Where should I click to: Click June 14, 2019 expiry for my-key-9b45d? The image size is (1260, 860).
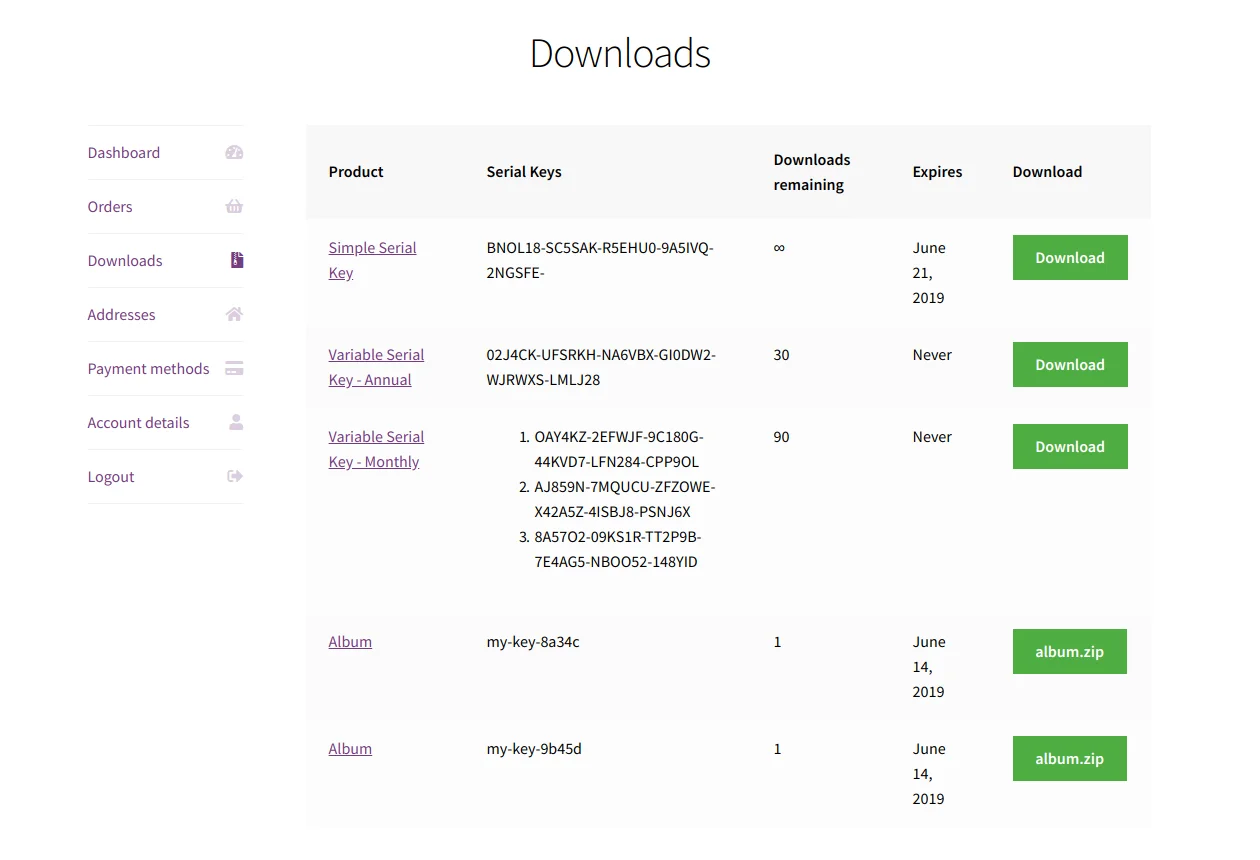pos(929,774)
